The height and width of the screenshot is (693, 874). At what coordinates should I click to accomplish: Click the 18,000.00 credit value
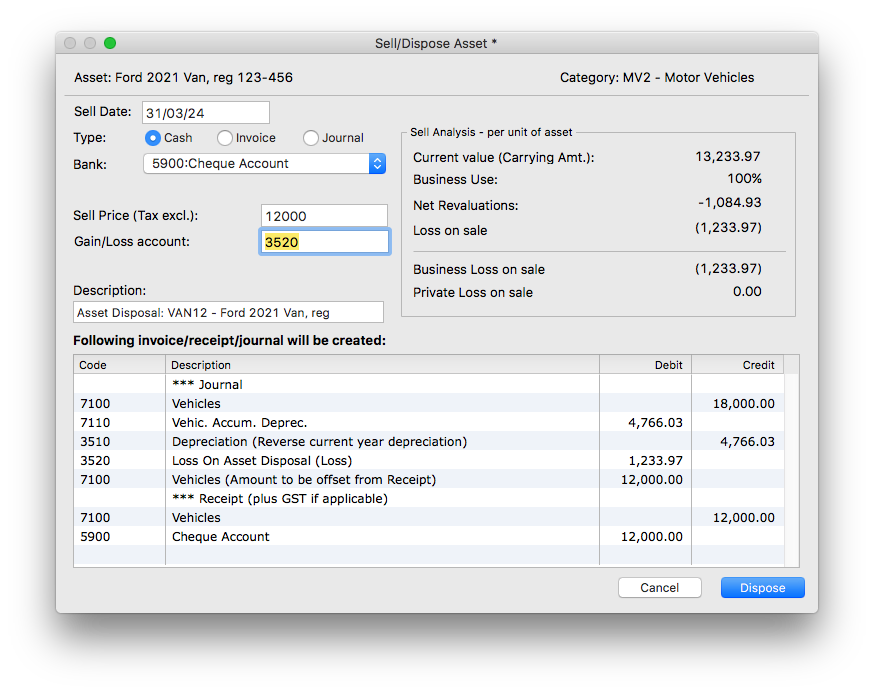744,404
